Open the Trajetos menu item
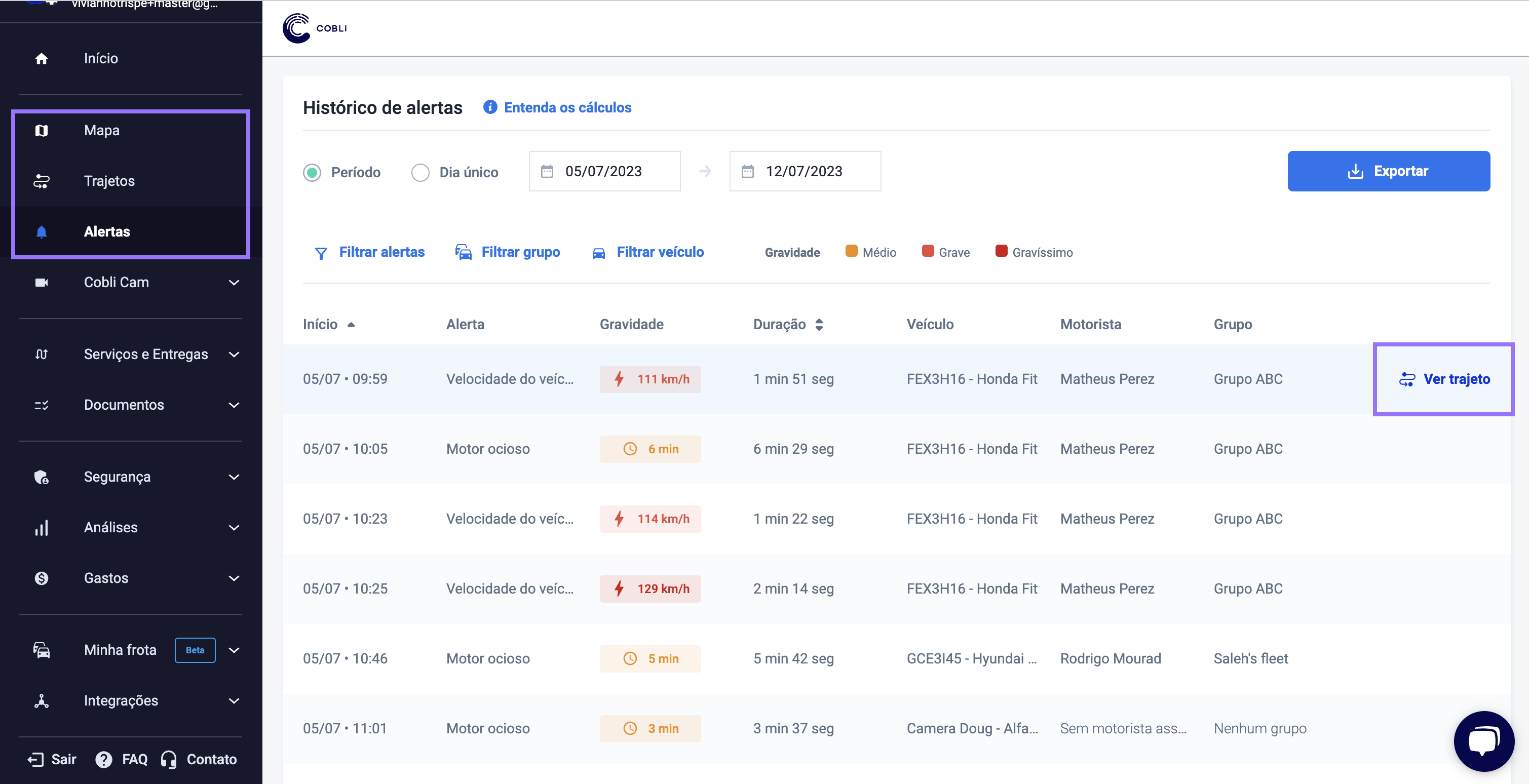The height and width of the screenshot is (784, 1529). (131, 181)
